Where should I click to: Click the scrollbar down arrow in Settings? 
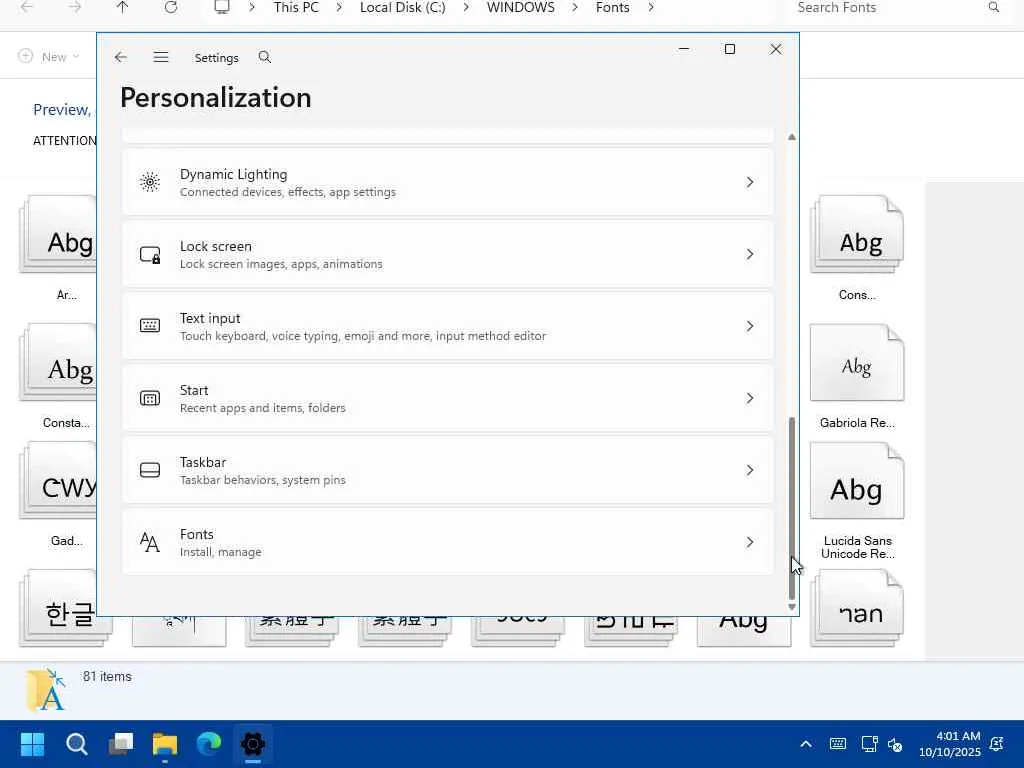pyautogui.click(x=792, y=607)
